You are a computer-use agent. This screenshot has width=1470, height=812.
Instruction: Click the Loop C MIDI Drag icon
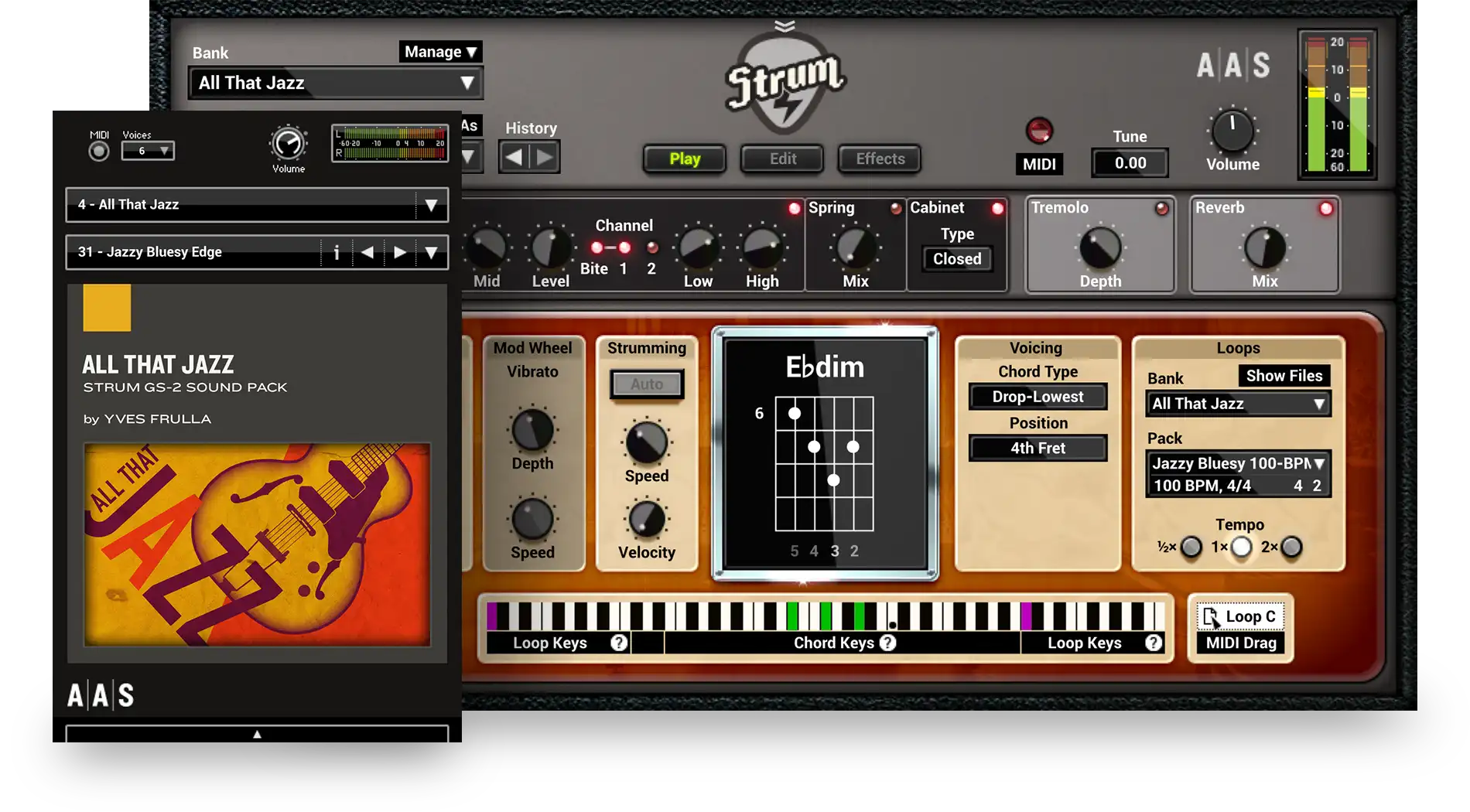pos(1211,616)
